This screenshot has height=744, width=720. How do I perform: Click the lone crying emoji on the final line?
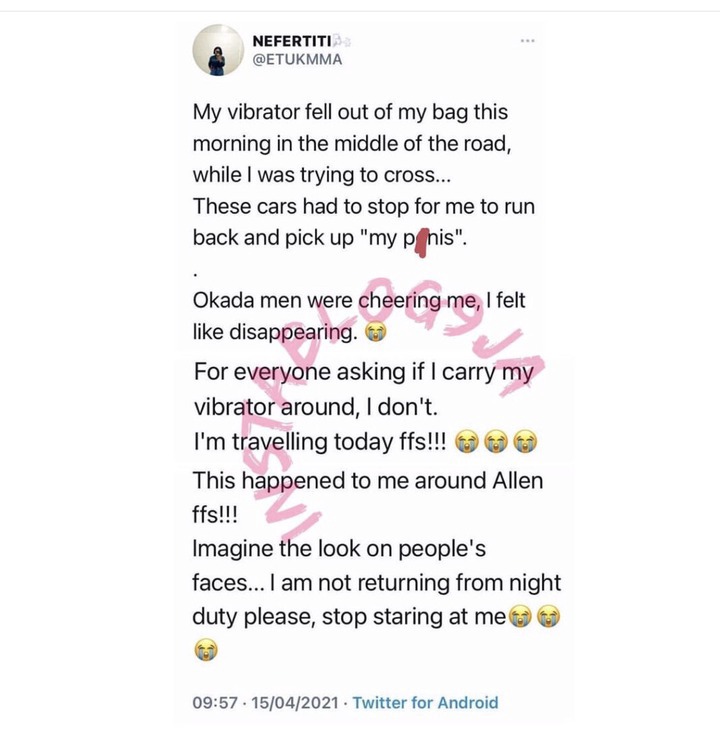click(206, 650)
